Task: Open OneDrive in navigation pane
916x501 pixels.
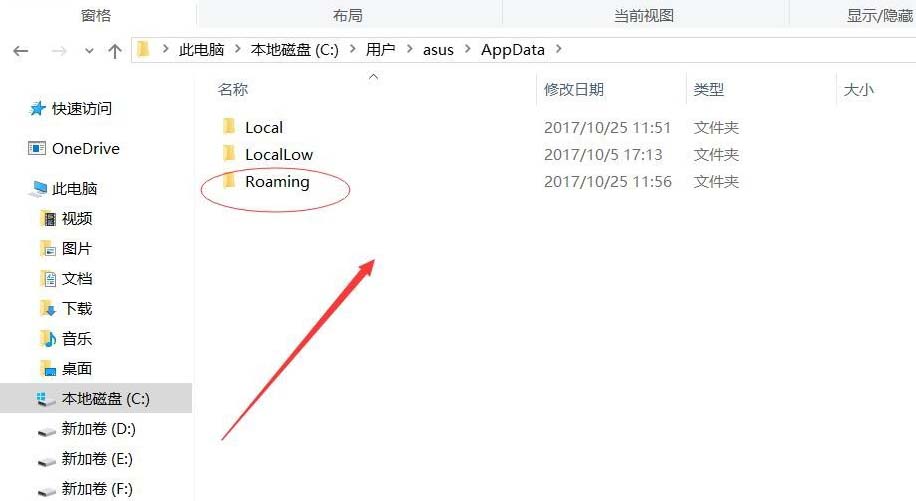Action: [74, 148]
